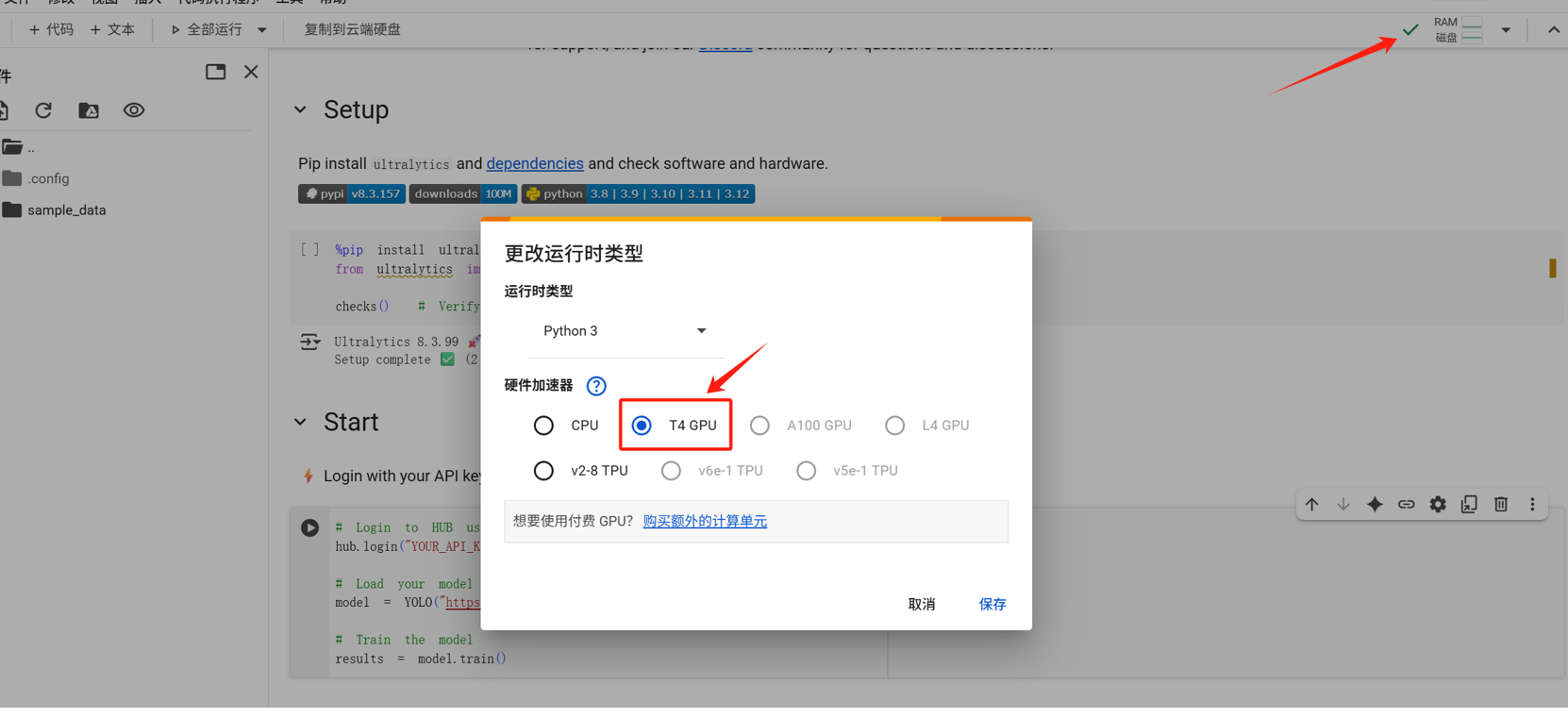Add a code cell with 代码
This screenshot has height=719, width=1568.
point(51,29)
